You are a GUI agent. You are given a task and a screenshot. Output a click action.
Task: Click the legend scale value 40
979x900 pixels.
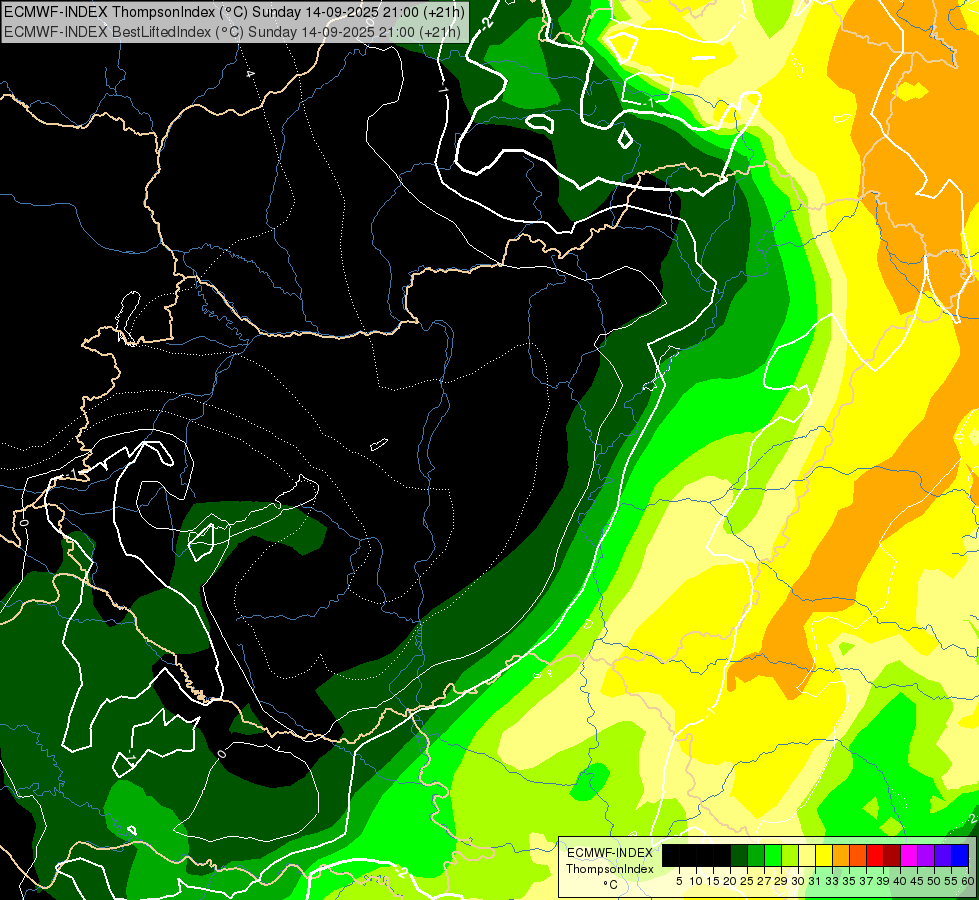900,881
